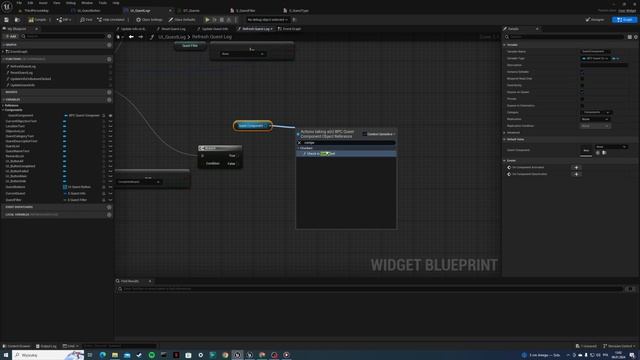
Task: Click the Branch node header
Action: click(x=220, y=148)
